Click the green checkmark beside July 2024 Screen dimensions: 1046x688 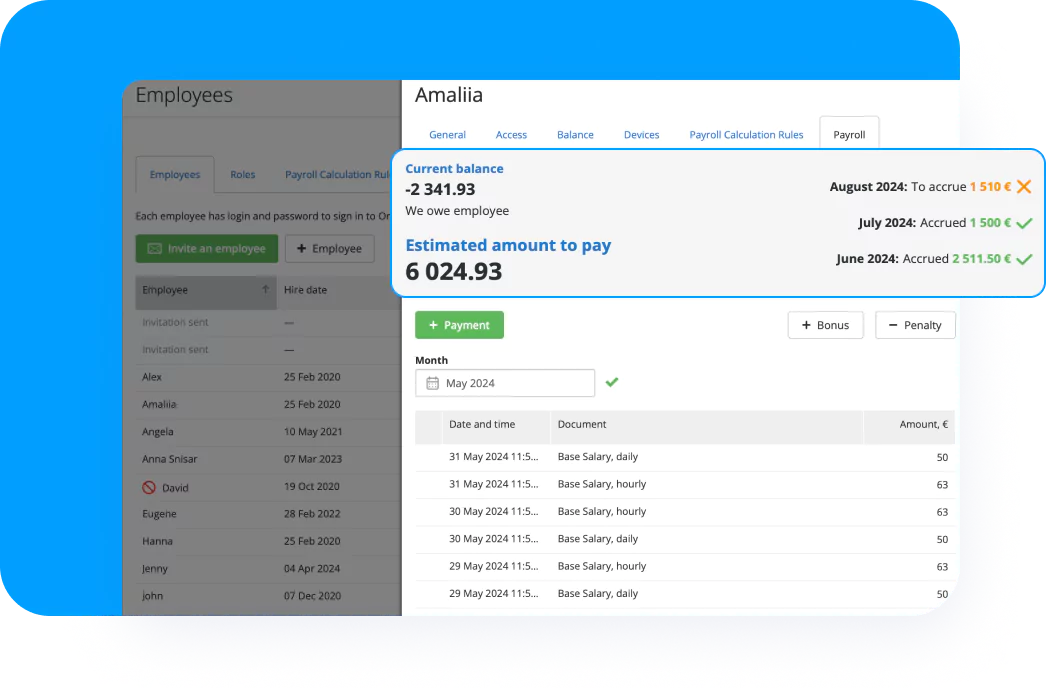(1023, 223)
